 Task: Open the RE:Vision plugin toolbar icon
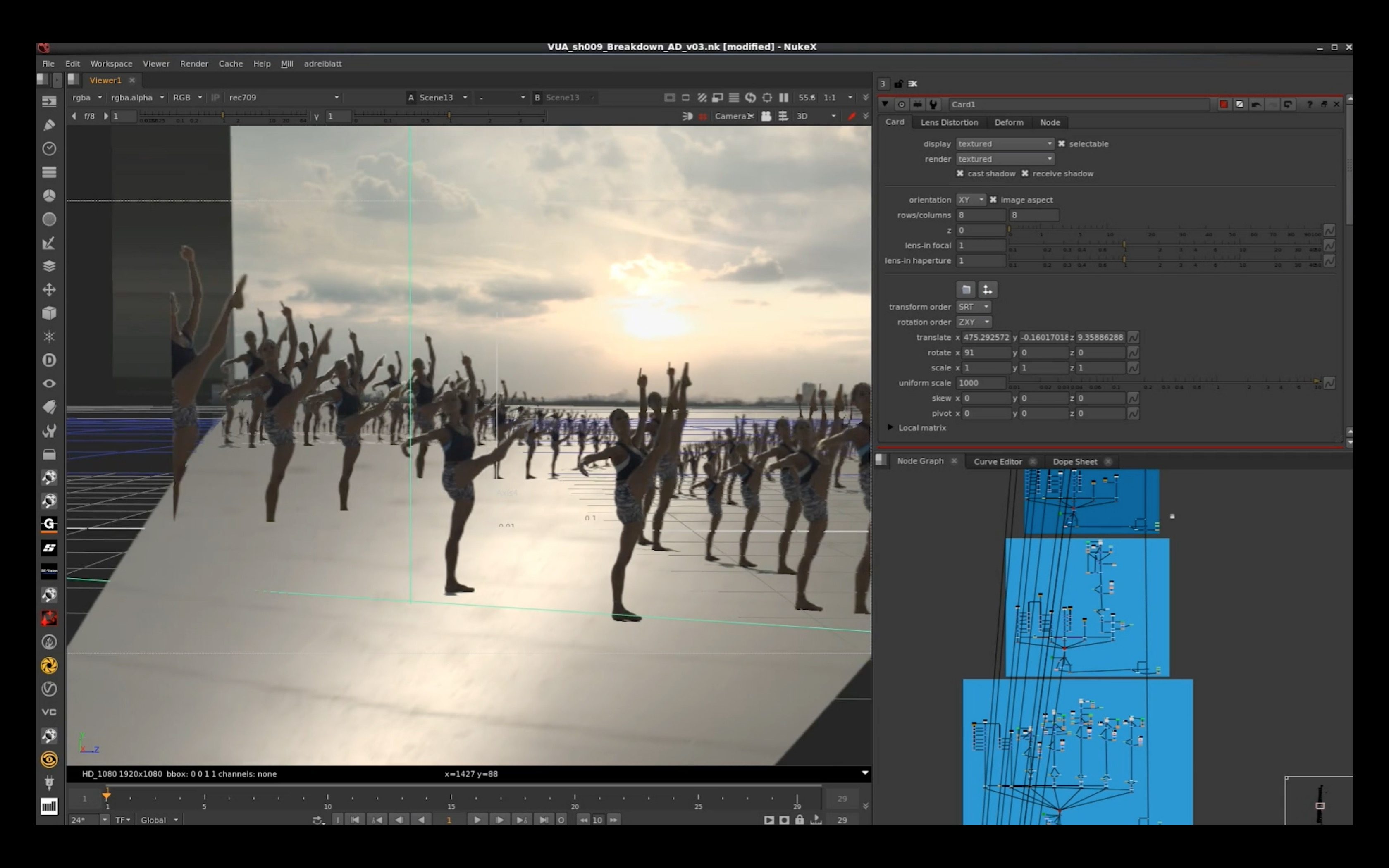[49, 571]
